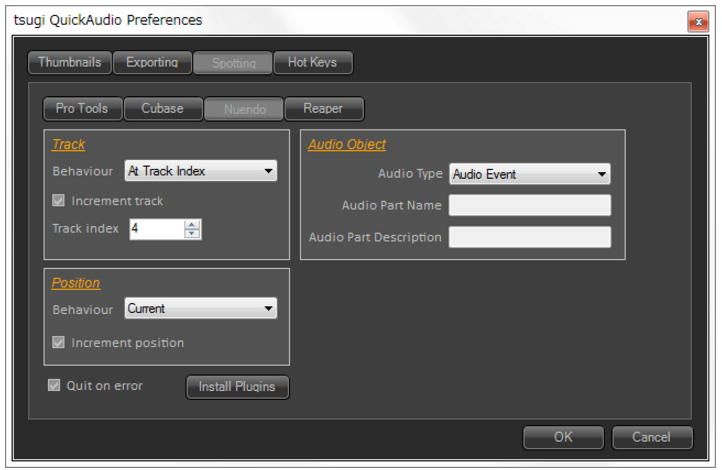Image resolution: width=722 pixels, height=470 pixels.
Task: Confirm preferences with the OK button
Action: click(x=563, y=437)
